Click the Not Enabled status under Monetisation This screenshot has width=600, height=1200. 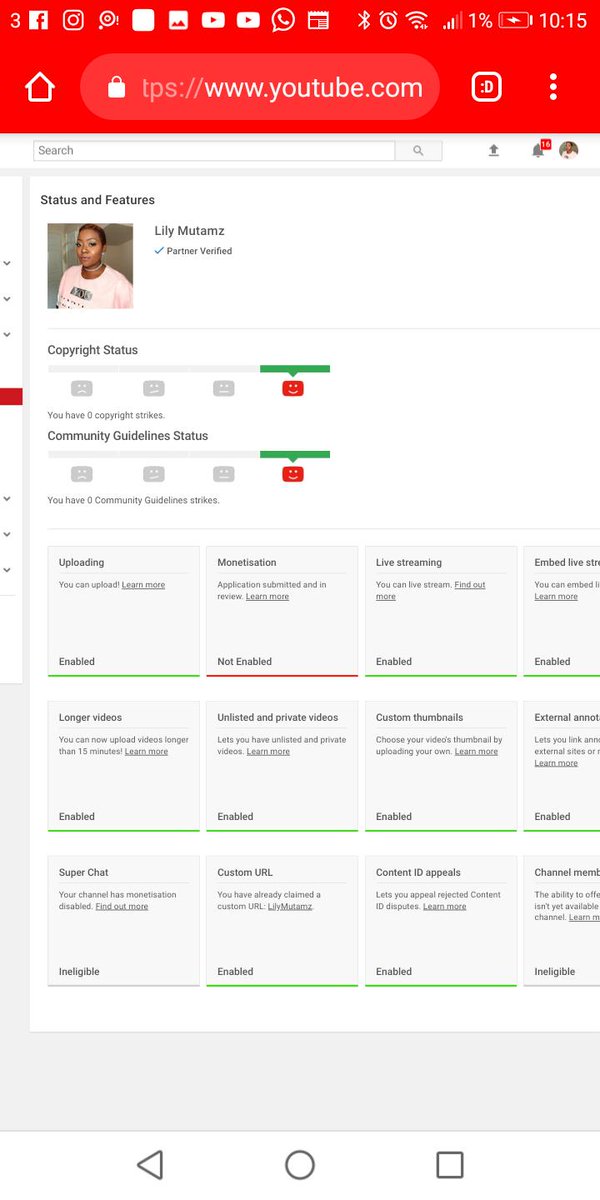(244, 662)
